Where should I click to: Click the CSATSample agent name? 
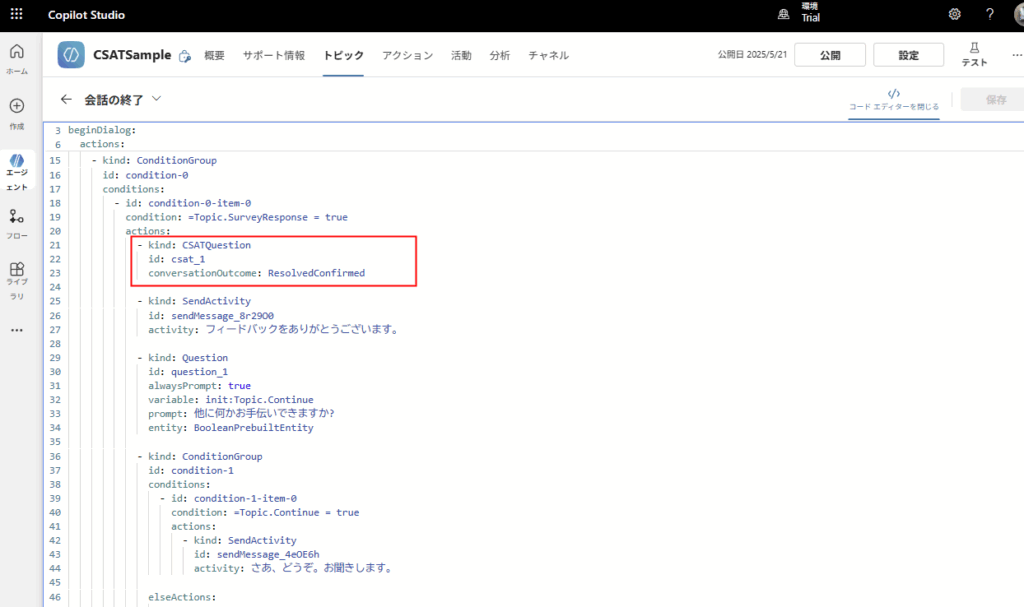(132, 55)
